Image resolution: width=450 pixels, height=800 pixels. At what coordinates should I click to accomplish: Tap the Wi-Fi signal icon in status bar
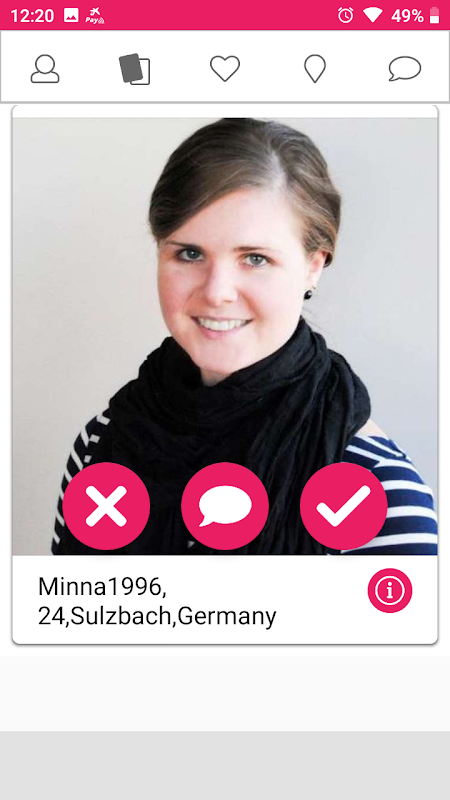point(372,15)
